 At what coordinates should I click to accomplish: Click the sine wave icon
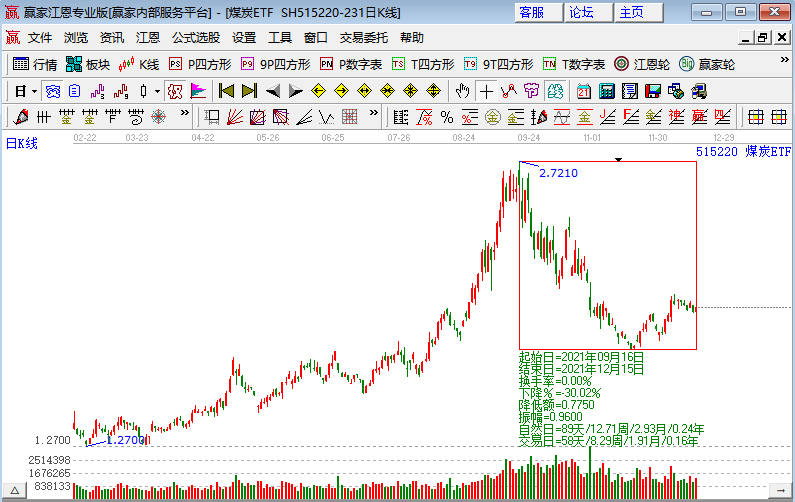click(562, 118)
